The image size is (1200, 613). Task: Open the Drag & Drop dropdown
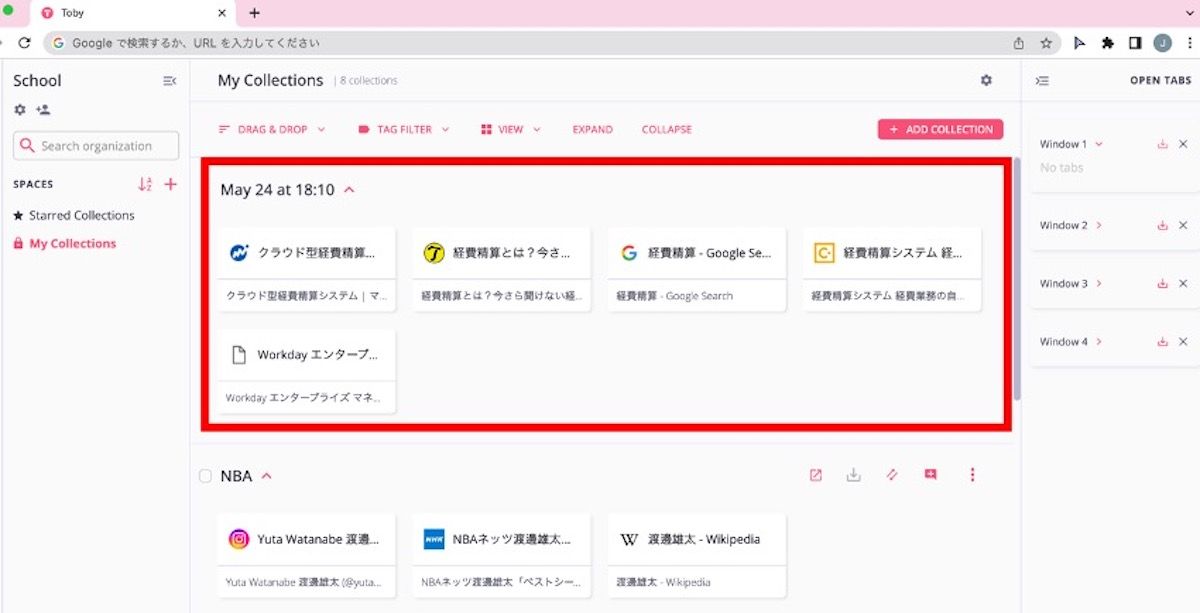point(272,130)
